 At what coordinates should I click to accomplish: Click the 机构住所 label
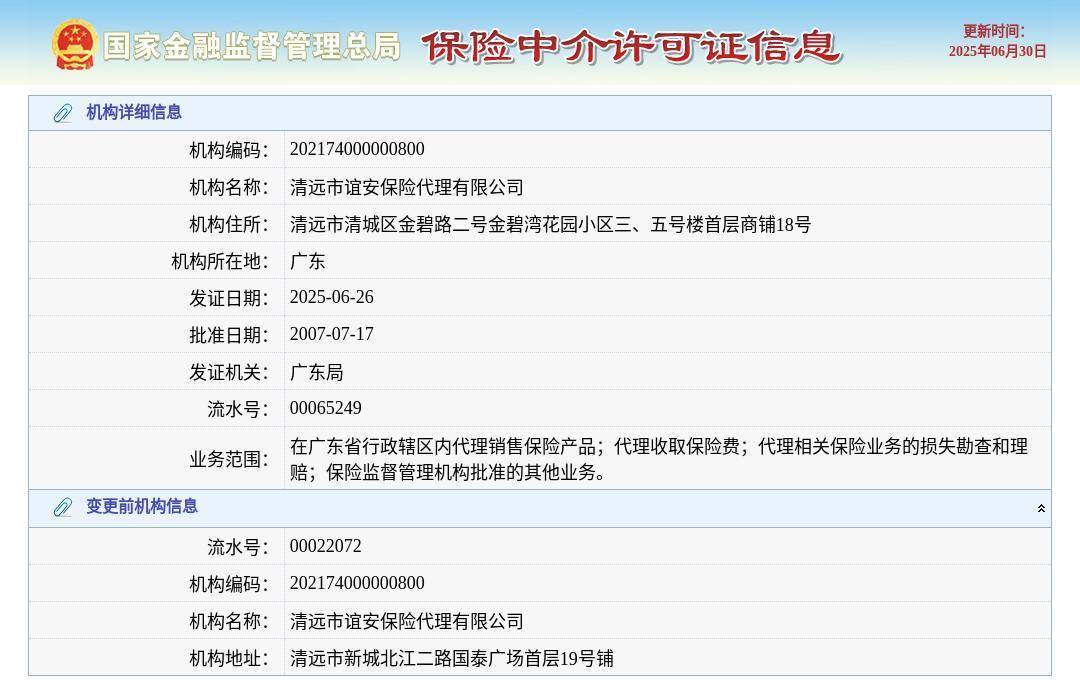[x=229, y=224]
